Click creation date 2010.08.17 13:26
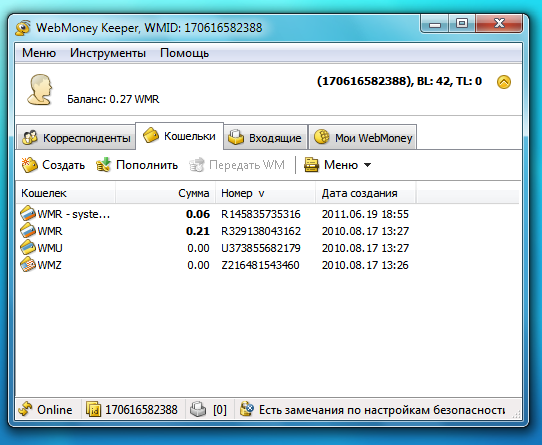Image resolution: width=542 pixels, height=445 pixels. click(x=365, y=265)
